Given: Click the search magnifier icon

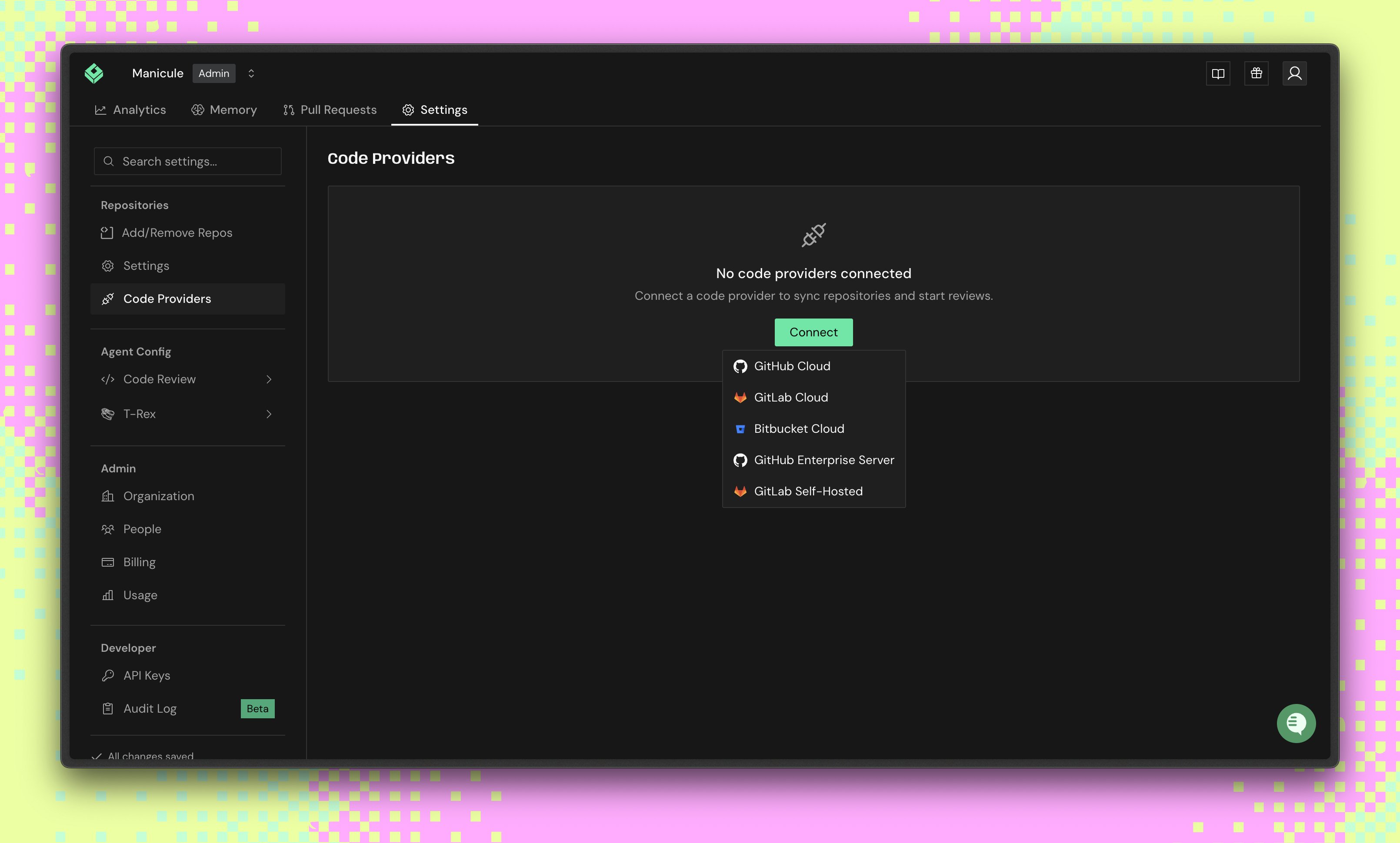Looking at the screenshot, I should [x=109, y=161].
